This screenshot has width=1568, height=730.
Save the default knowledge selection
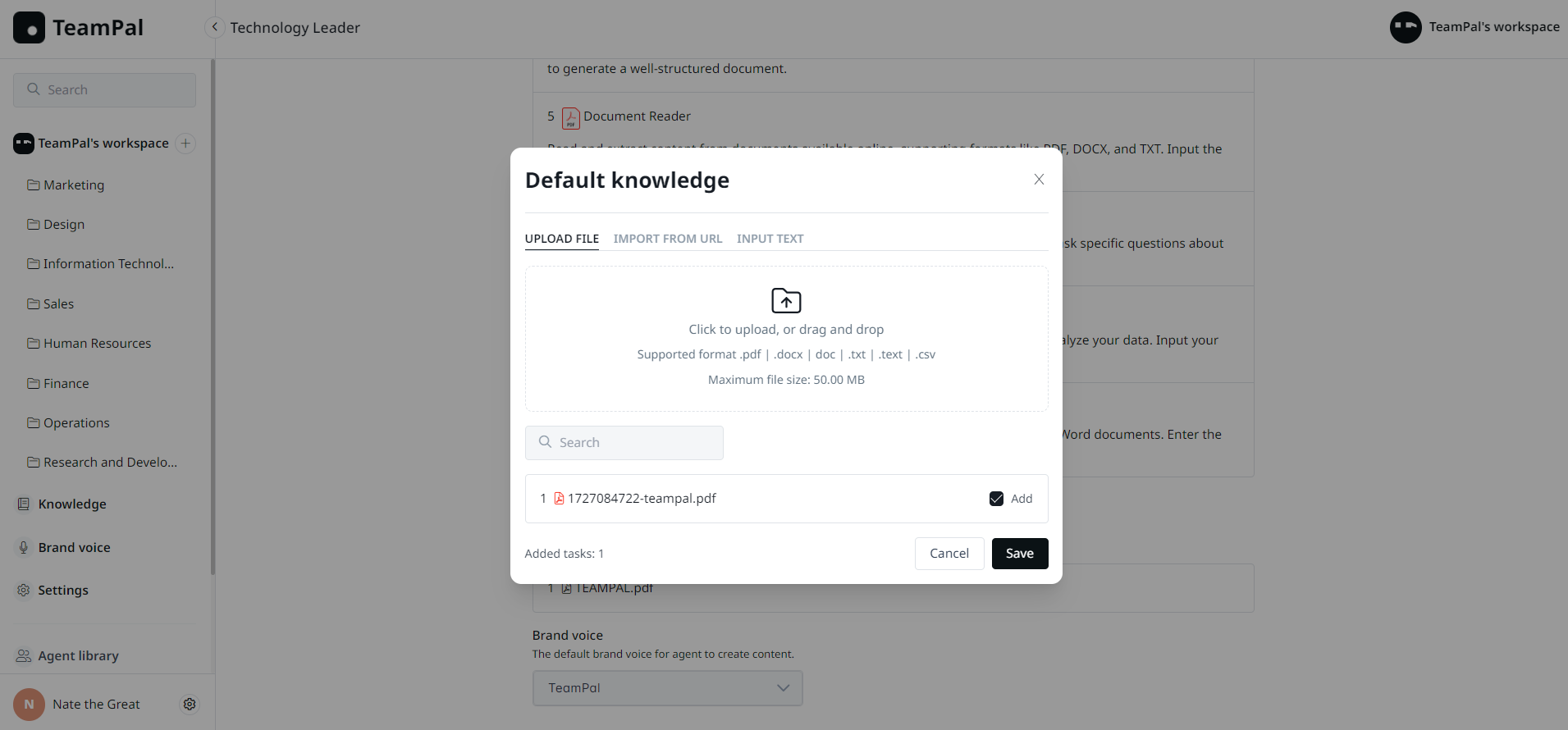(x=1020, y=554)
